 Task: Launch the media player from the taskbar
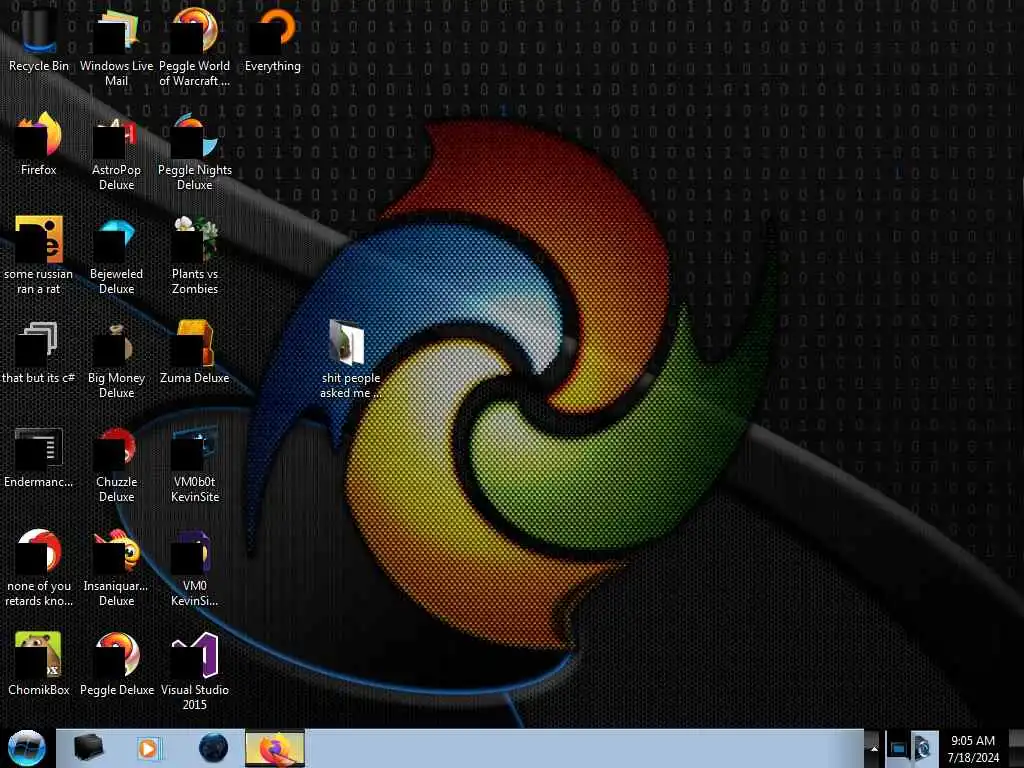coord(148,748)
